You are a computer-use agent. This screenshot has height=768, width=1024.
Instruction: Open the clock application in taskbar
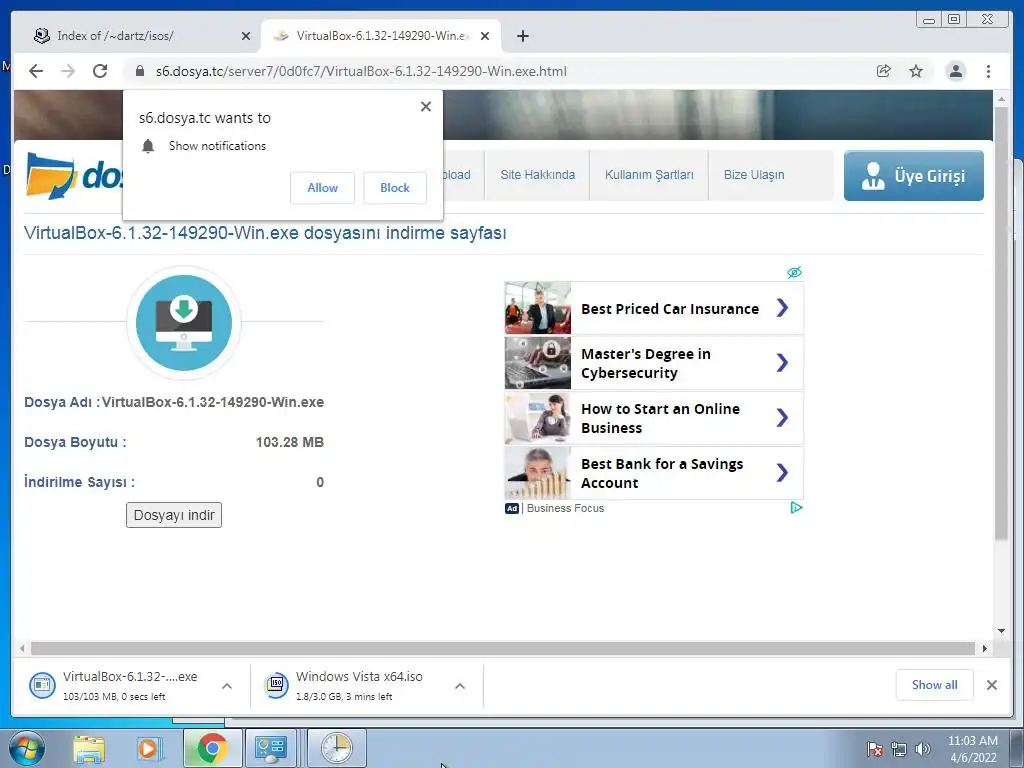[x=337, y=748]
